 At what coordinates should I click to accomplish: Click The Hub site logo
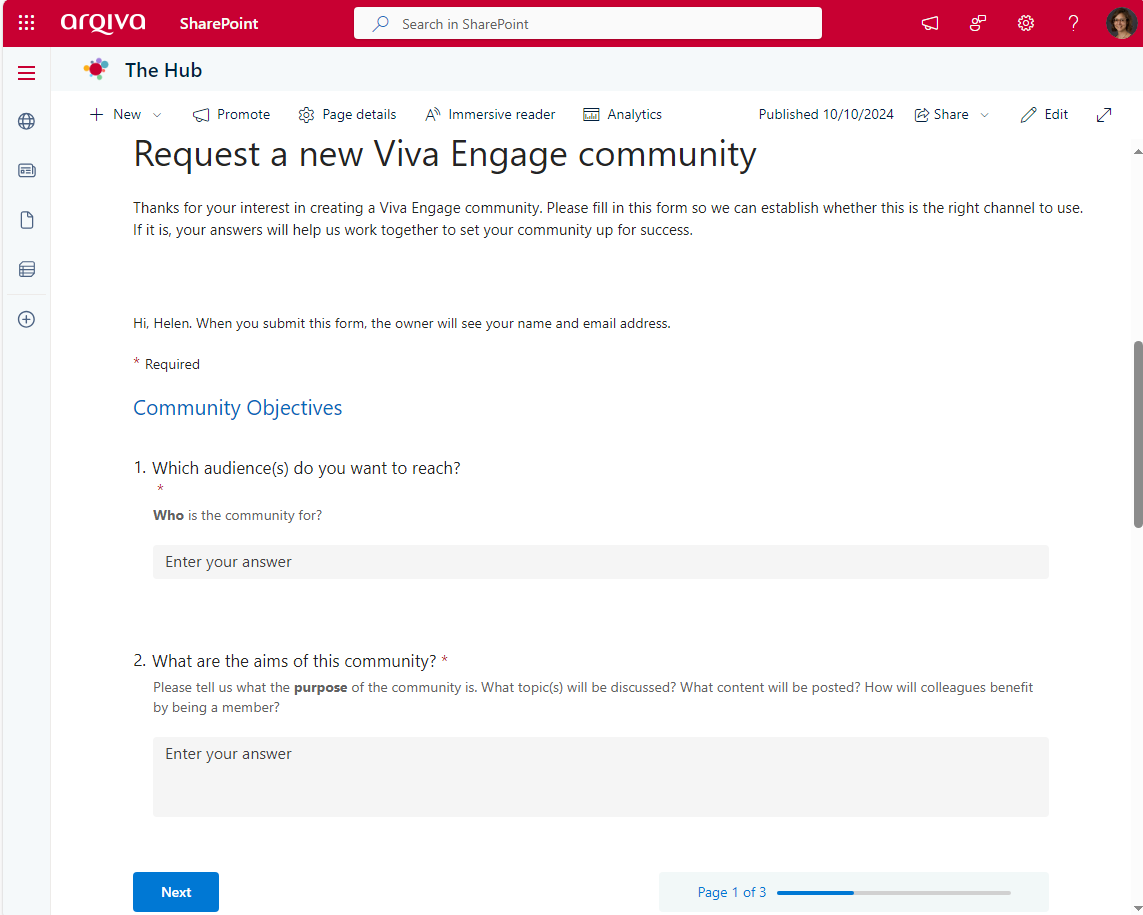click(95, 69)
